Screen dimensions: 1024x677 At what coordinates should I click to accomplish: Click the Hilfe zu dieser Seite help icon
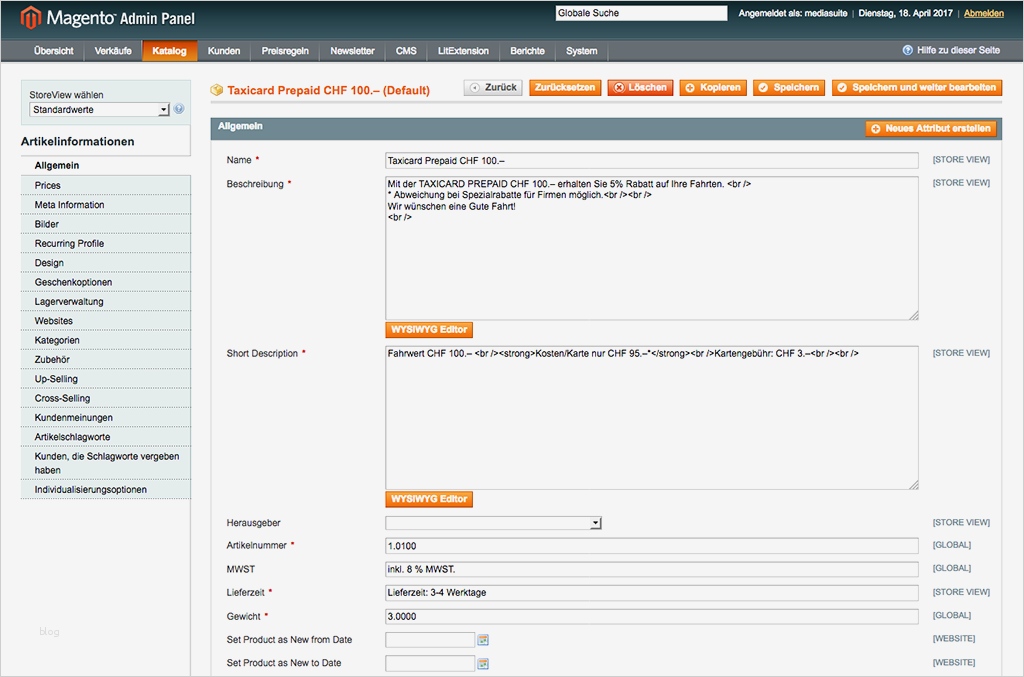tap(907, 50)
